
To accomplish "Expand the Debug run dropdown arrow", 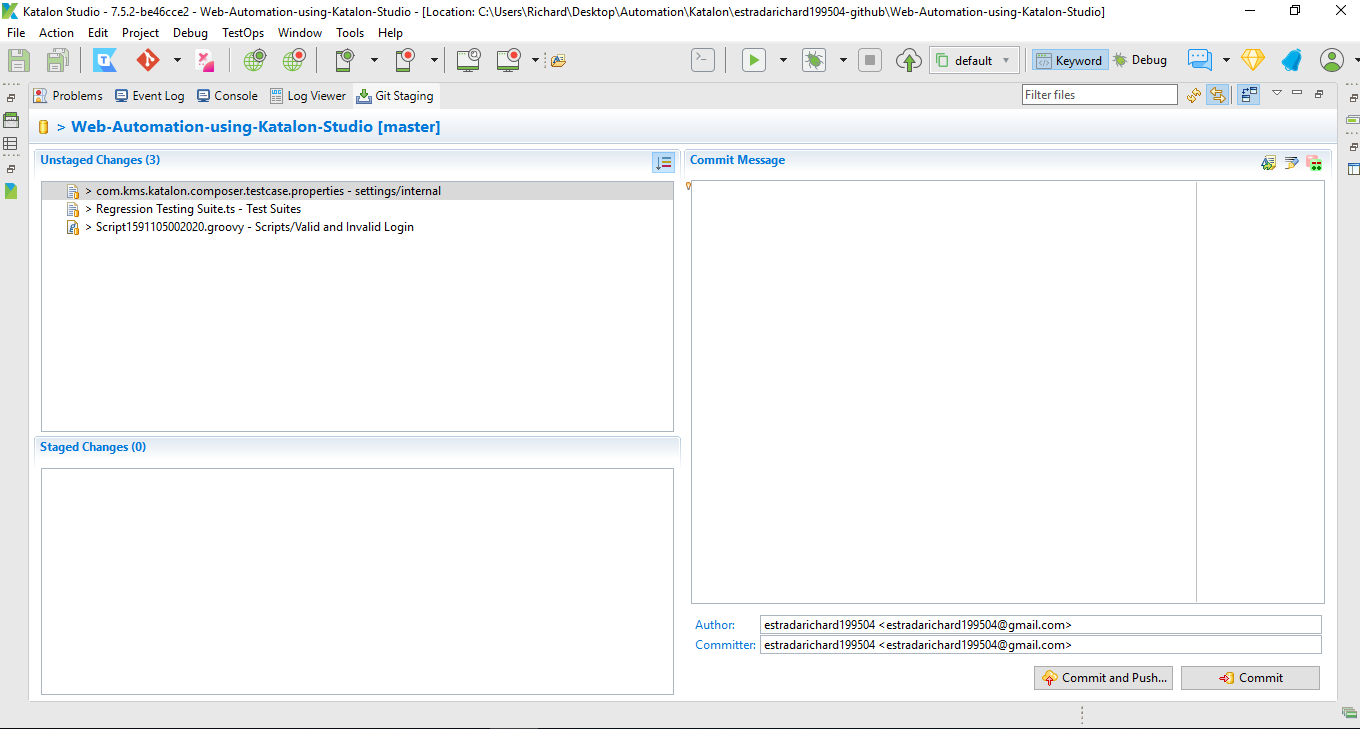I will pos(843,60).
